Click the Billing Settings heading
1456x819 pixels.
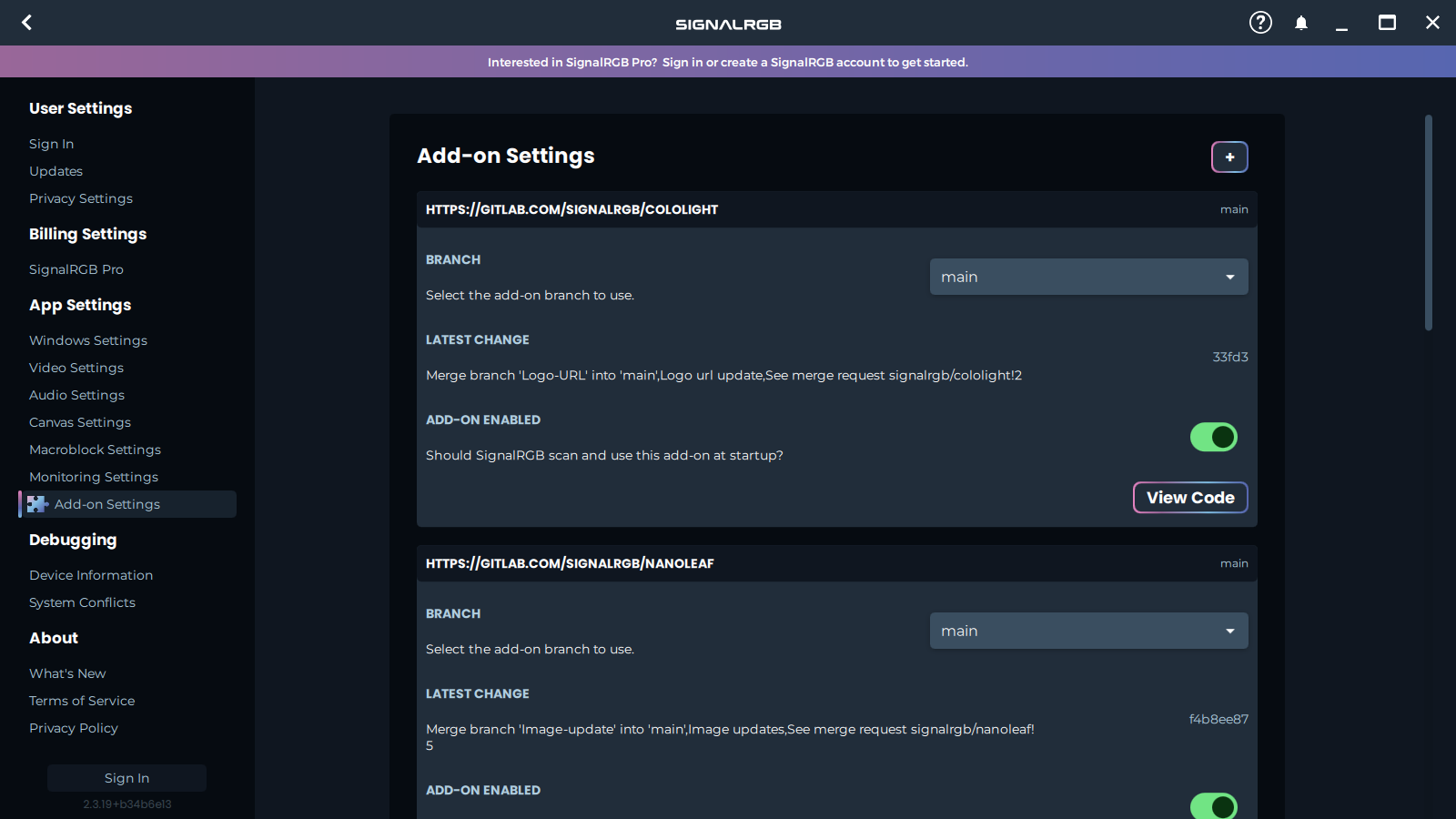87,234
